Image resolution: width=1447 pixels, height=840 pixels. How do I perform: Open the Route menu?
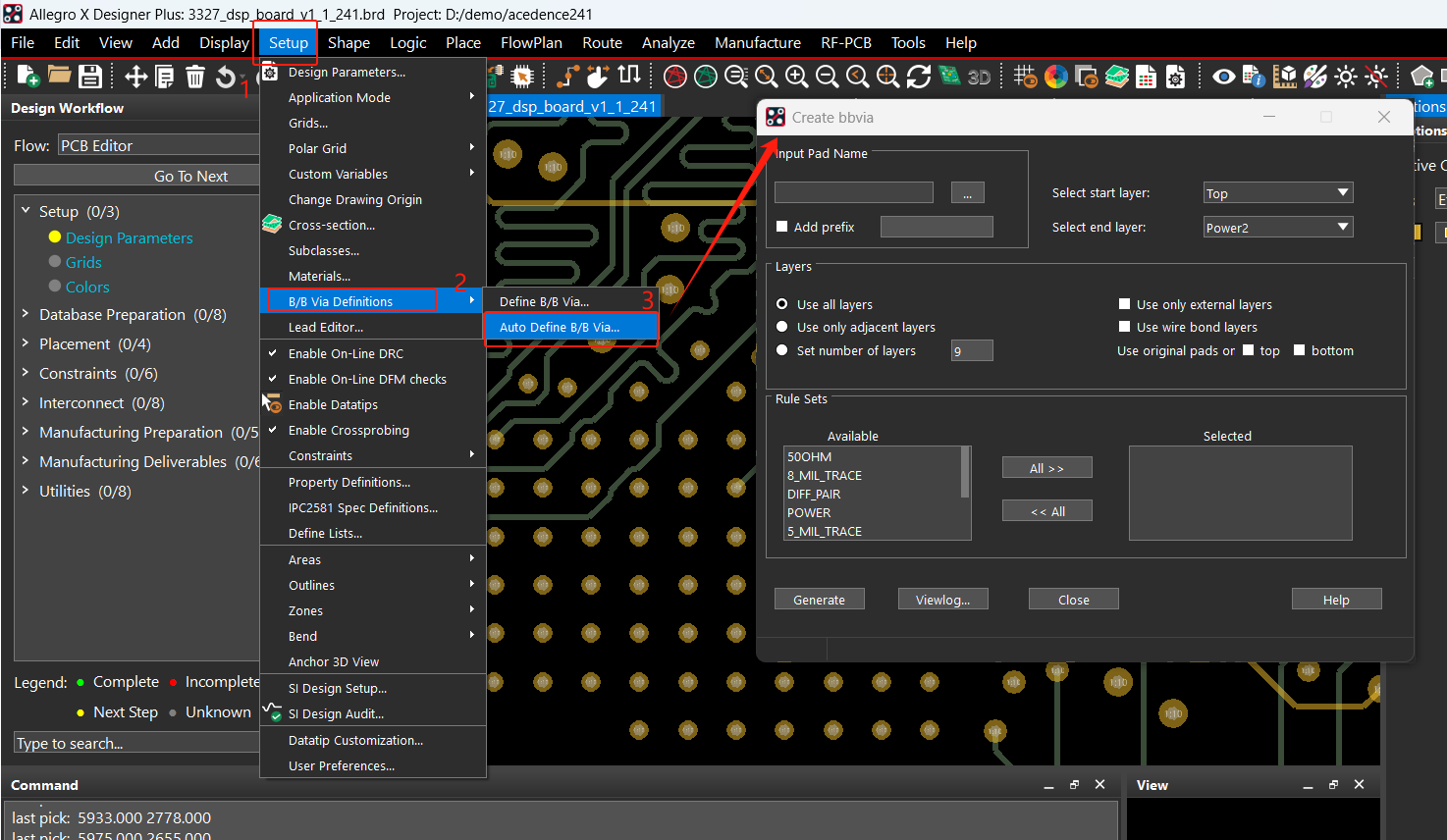click(602, 43)
